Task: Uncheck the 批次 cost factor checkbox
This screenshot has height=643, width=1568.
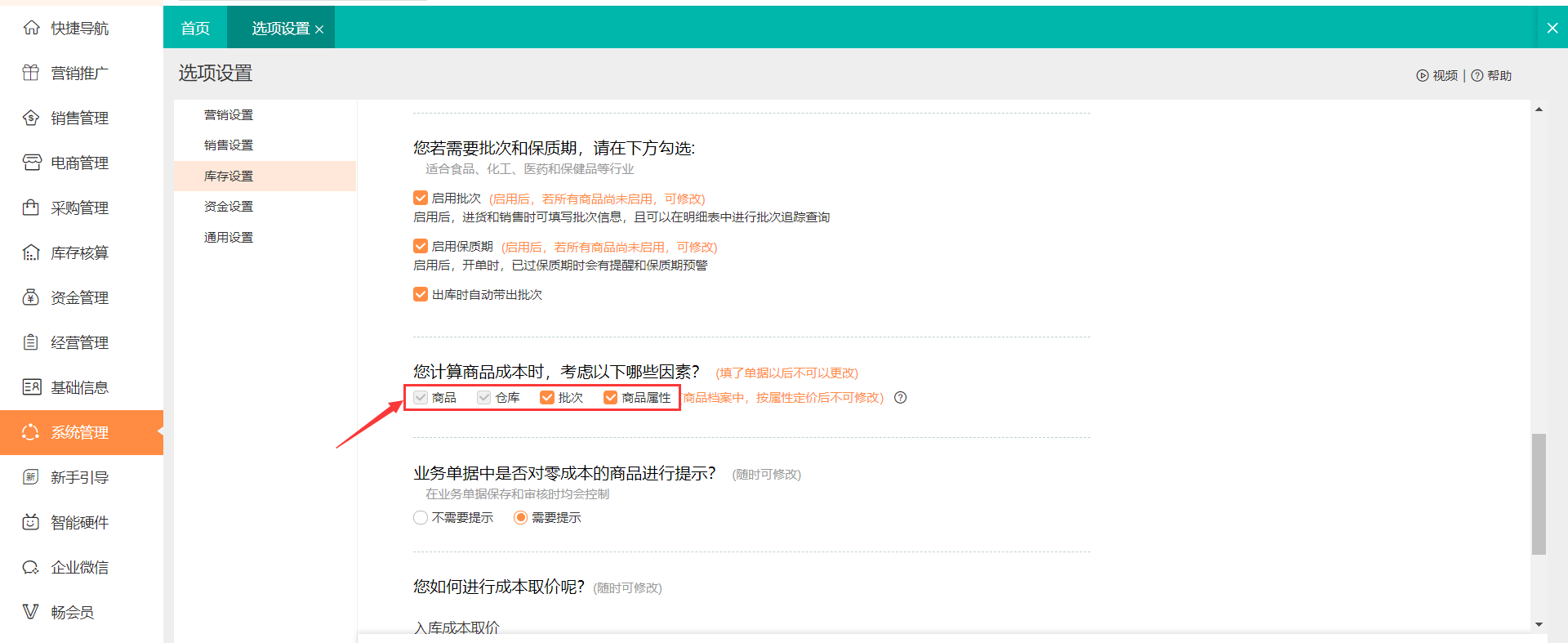Action: pyautogui.click(x=547, y=398)
